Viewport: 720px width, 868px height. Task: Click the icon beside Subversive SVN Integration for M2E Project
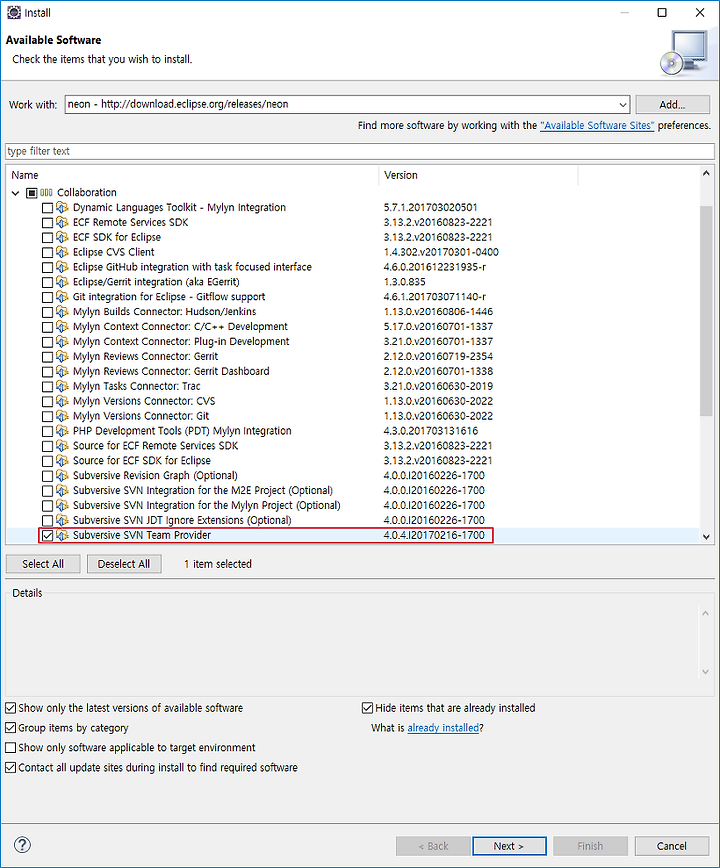pos(63,490)
